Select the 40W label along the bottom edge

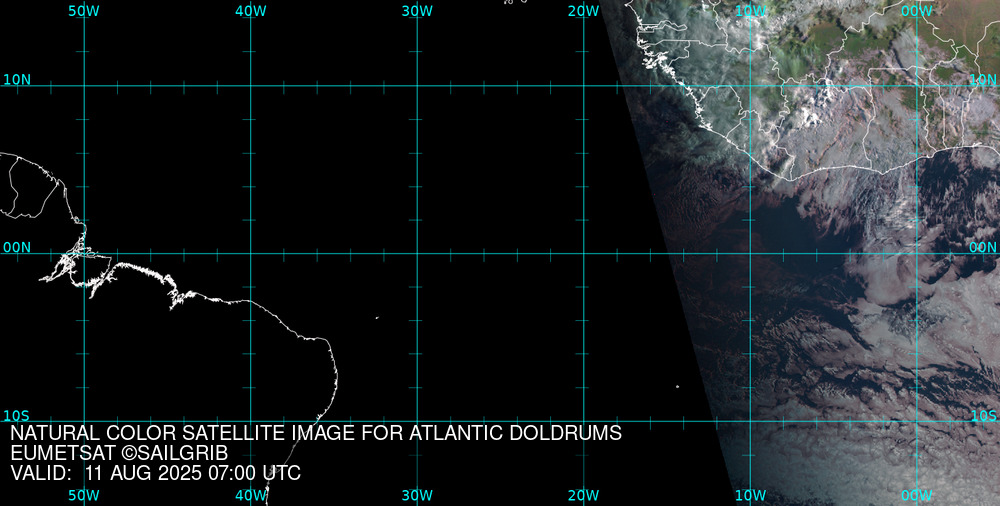[251, 495]
